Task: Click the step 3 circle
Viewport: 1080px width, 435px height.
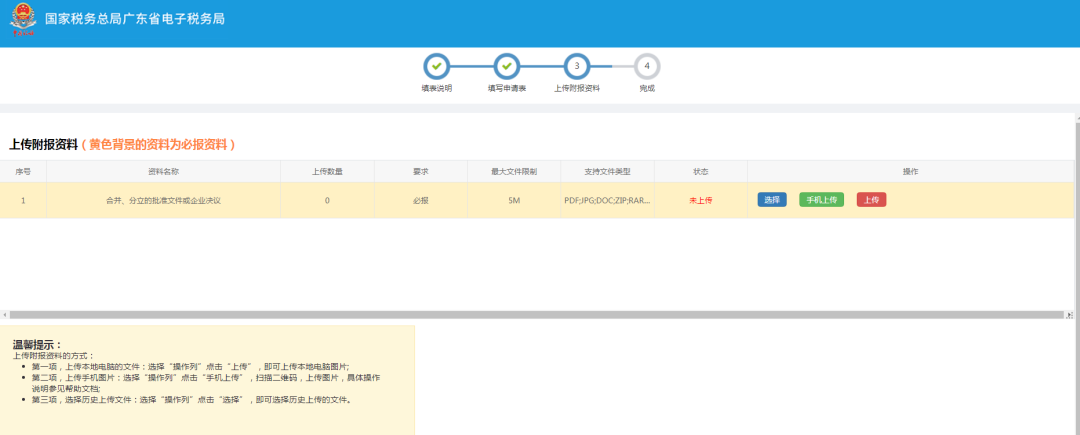Action: point(577,67)
